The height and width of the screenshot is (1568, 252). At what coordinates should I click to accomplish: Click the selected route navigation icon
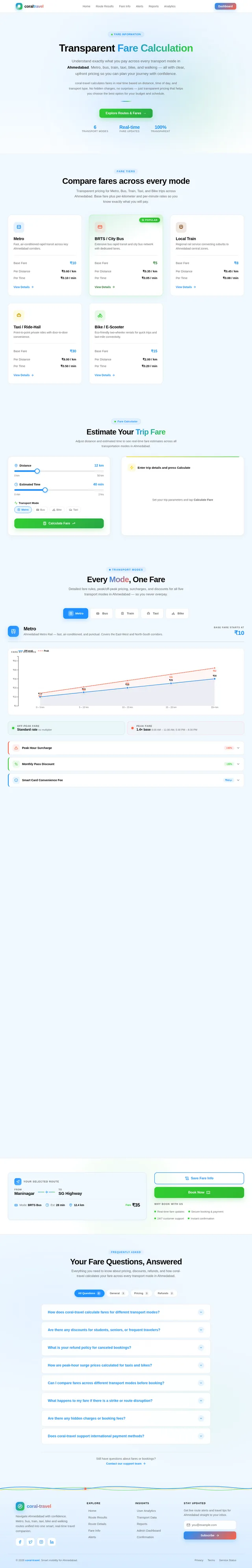18,1181
